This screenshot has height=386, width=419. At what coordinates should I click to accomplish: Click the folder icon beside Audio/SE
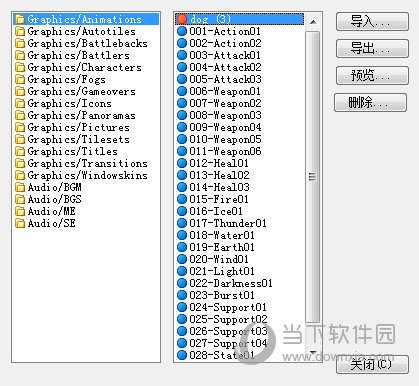(x=20, y=223)
